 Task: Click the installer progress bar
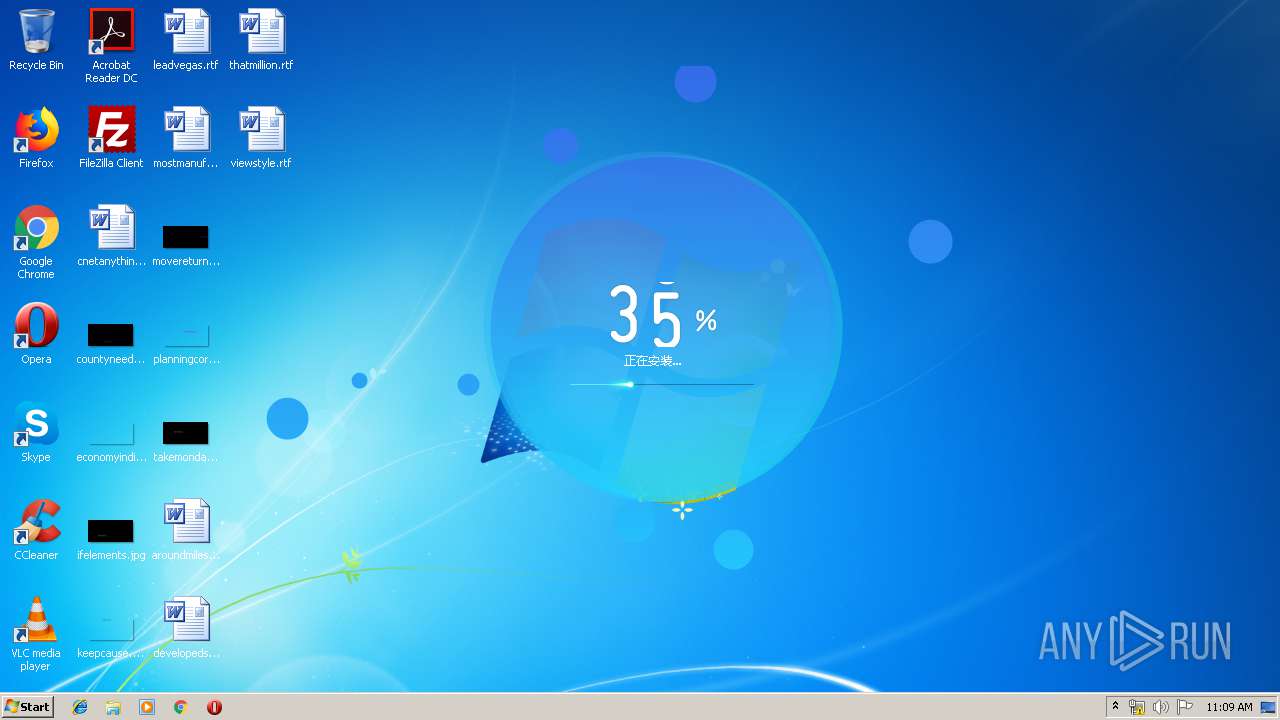coord(662,384)
